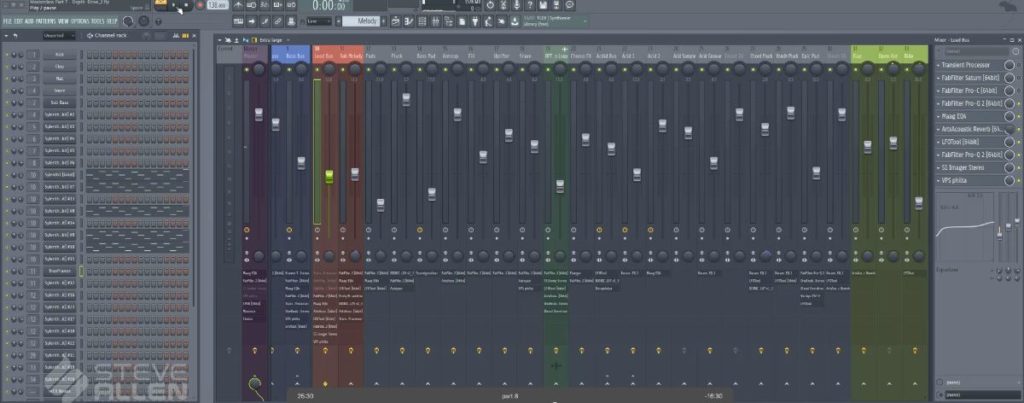Click the Sub Bass channel button

[x=59, y=103]
